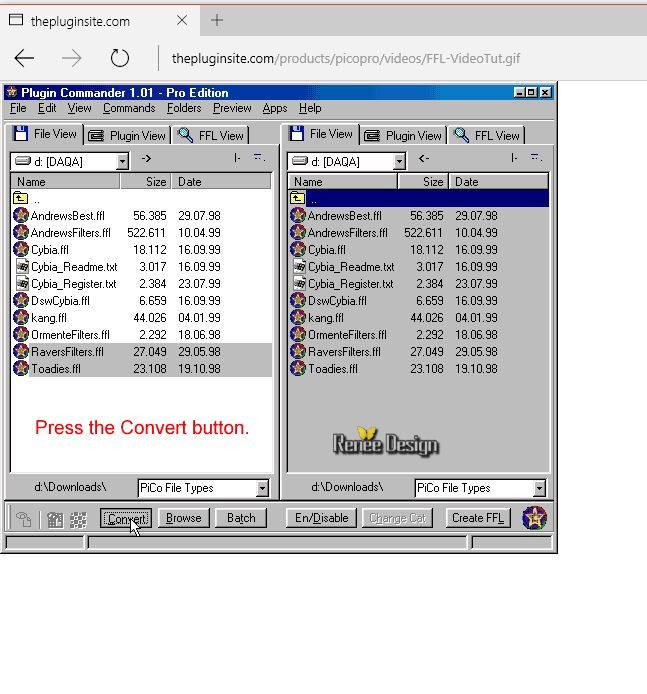Open the Preview menu
The image size is (647, 694).
232,108
